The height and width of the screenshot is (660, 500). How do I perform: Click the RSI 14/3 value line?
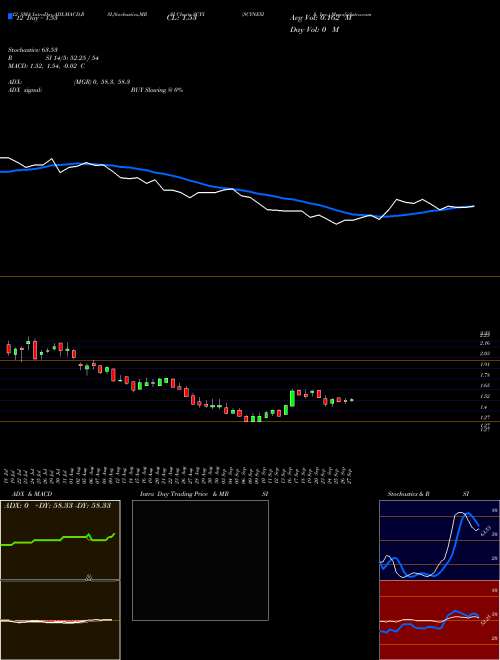click(x=53, y=58)
